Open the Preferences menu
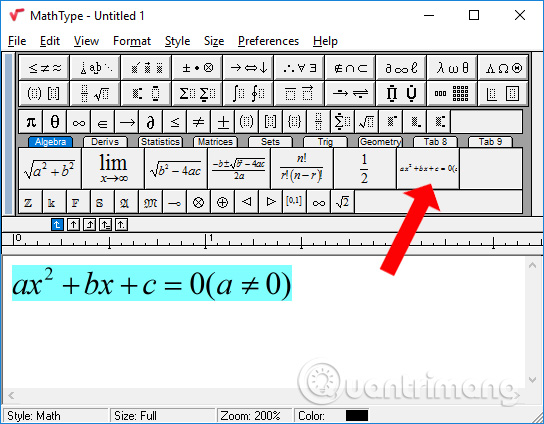 268,41
